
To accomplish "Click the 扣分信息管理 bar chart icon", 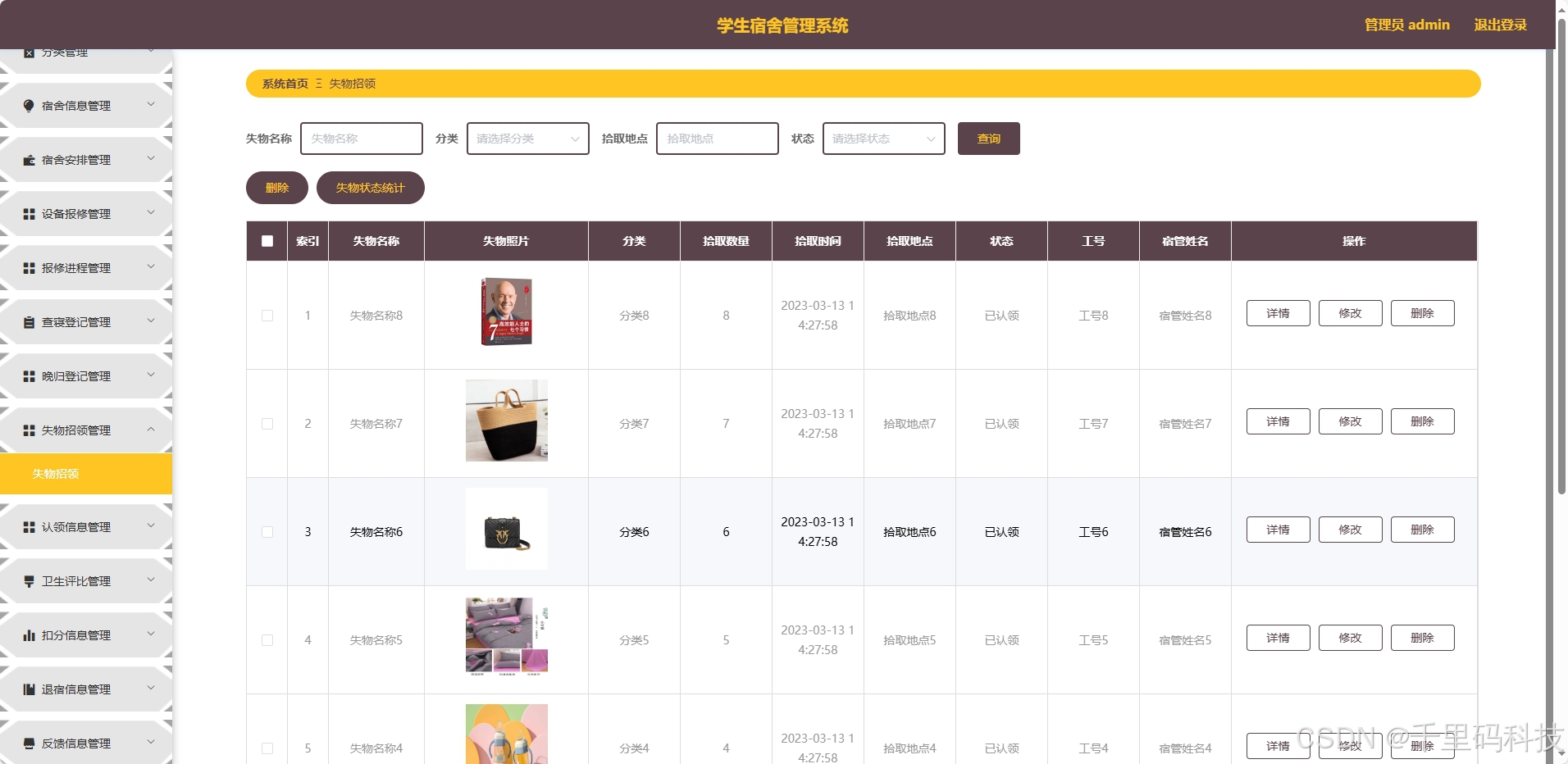I will pyautogui.click(x=29, y=635).
